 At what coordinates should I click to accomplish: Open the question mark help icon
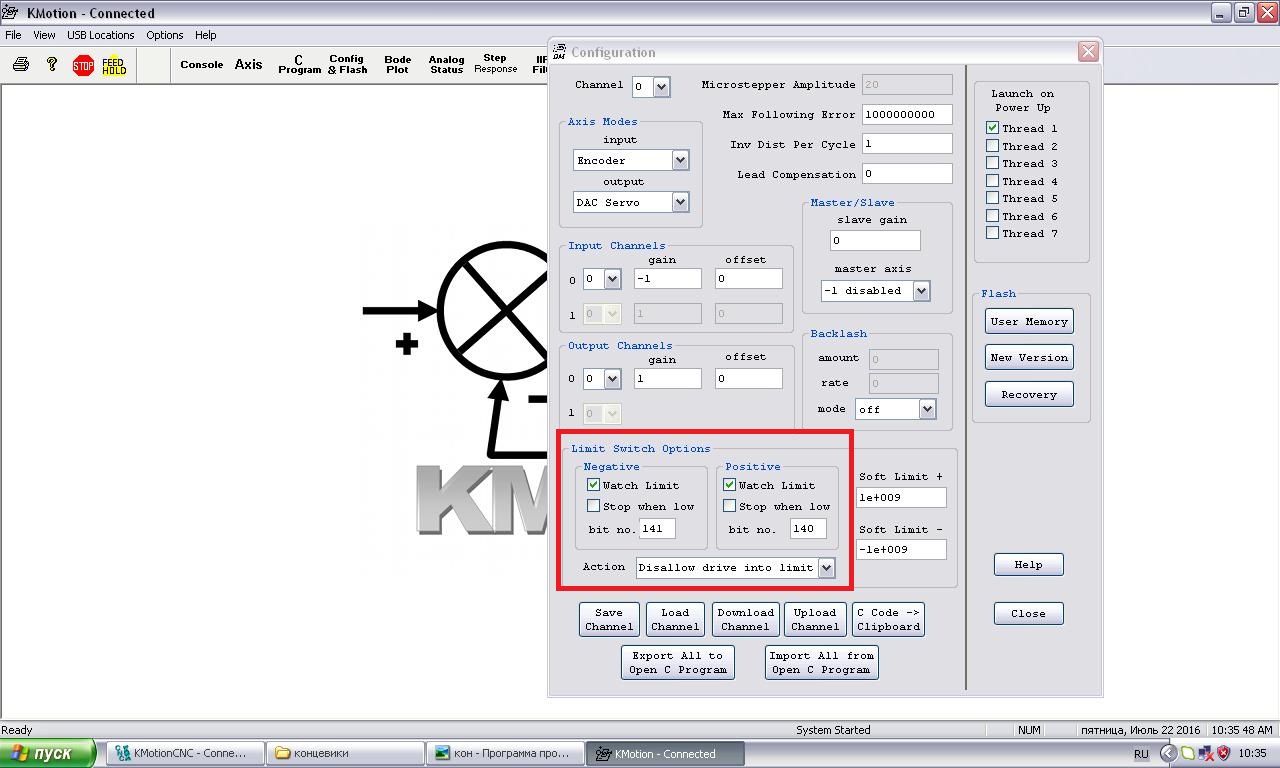(x=52, y=65)
